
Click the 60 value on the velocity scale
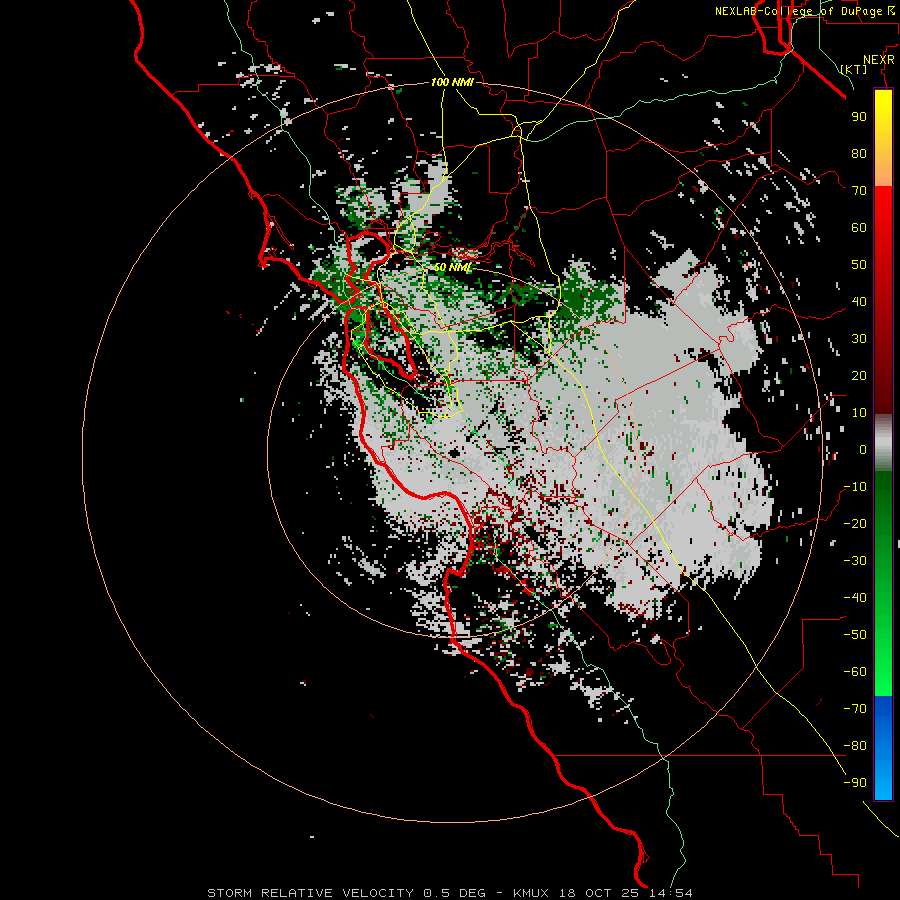[x=859, y=228]
